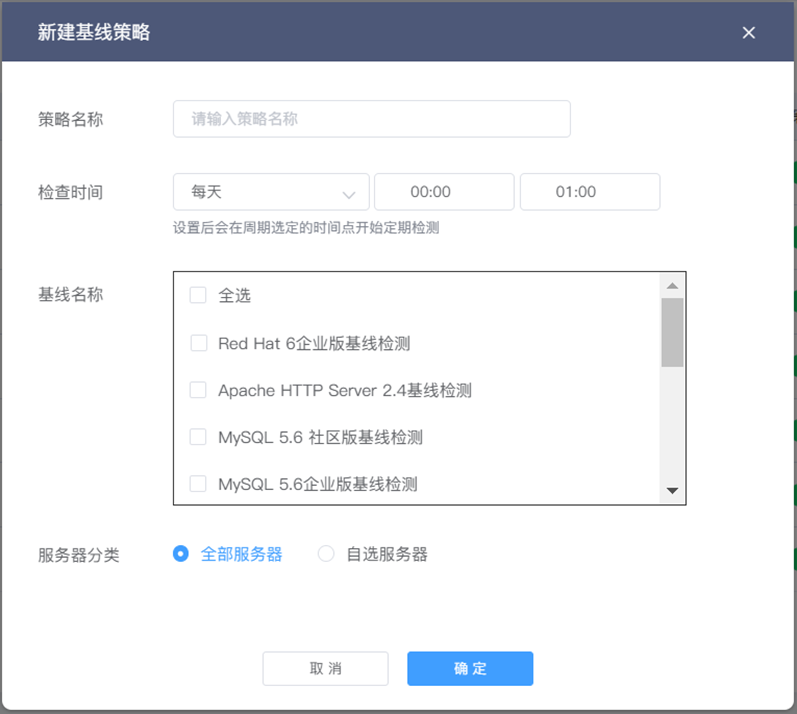Close the 新建基线策略 dialog with X icon
797x714 pixels.
[x=748, y=33]
